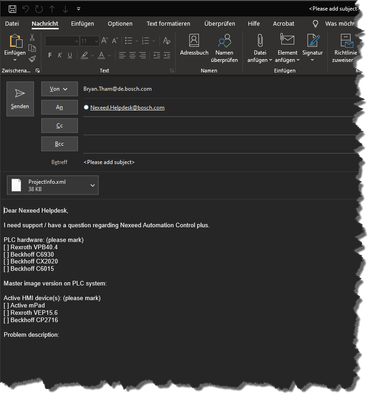The image size is (374, 400).
Task: Expand the Einfügen paste options arrow
Action: click(15, 60)
